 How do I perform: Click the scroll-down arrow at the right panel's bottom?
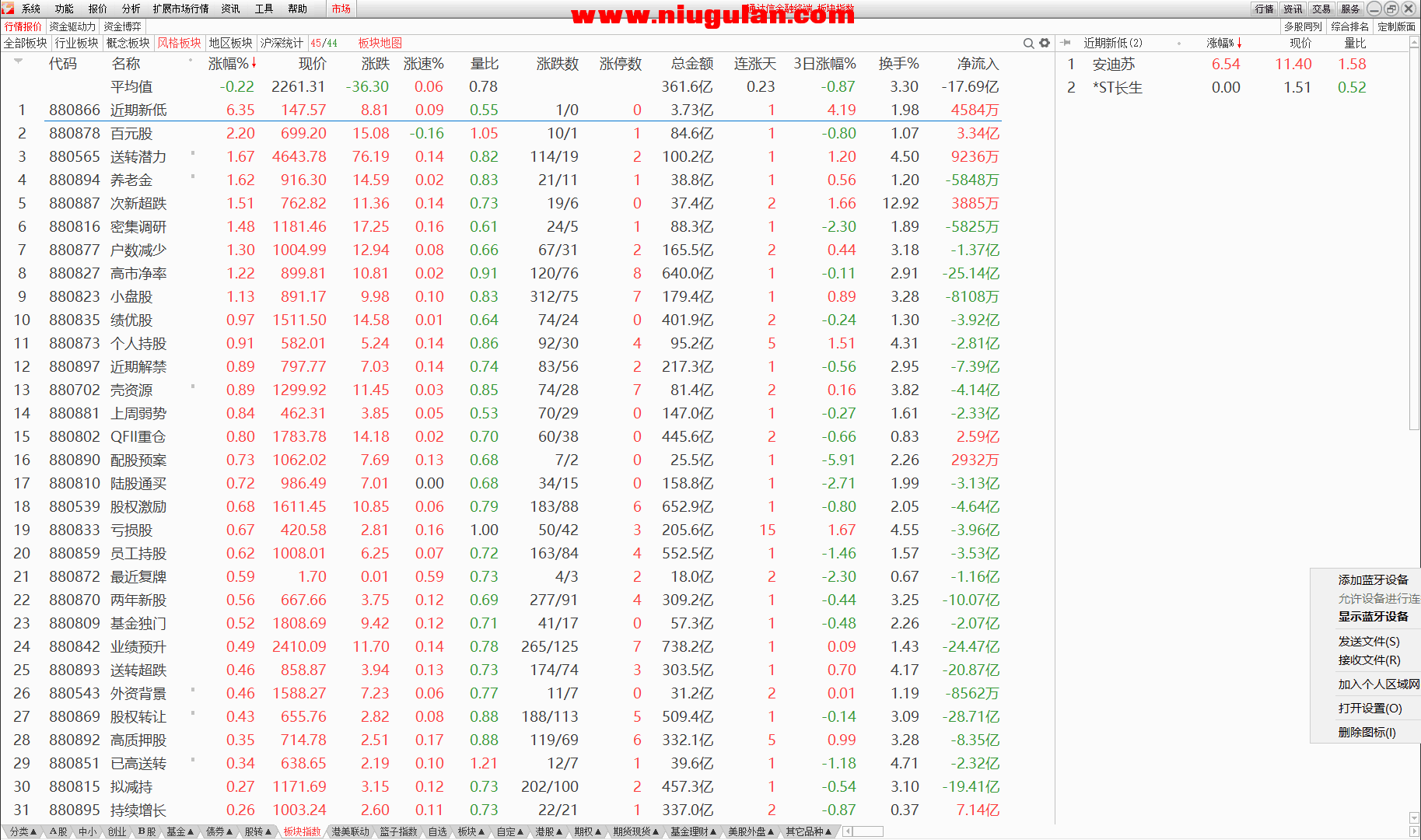coord(1414,817)
